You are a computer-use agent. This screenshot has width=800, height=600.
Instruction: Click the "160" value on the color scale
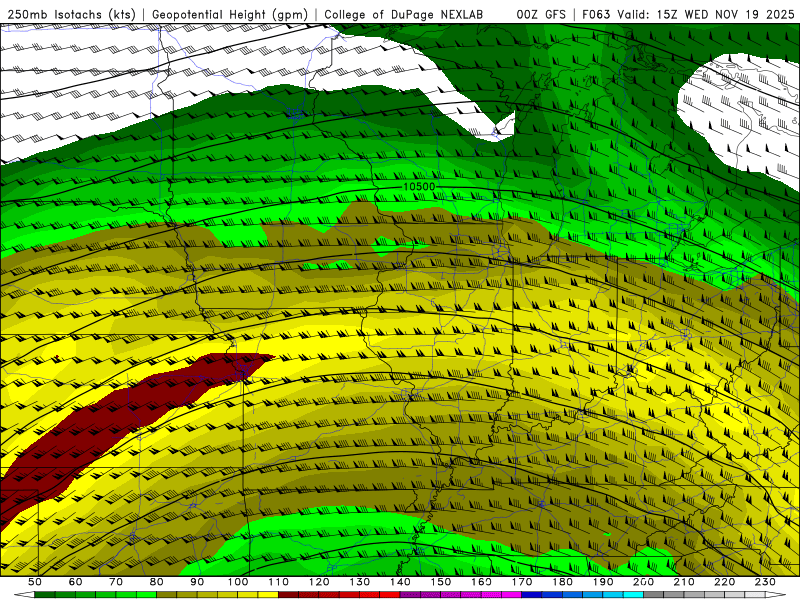[x=482, y=582]
